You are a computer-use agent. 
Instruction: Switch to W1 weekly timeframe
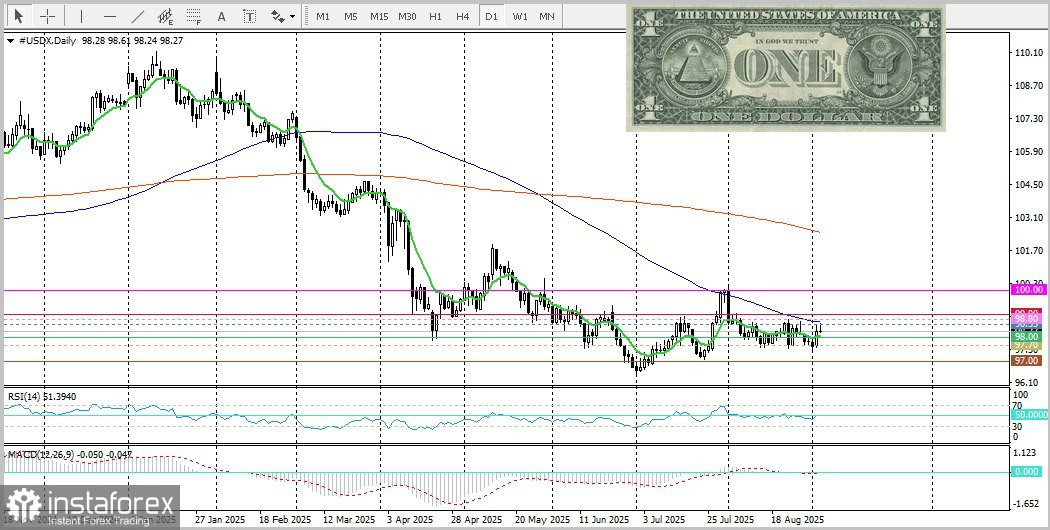(520, 15)
